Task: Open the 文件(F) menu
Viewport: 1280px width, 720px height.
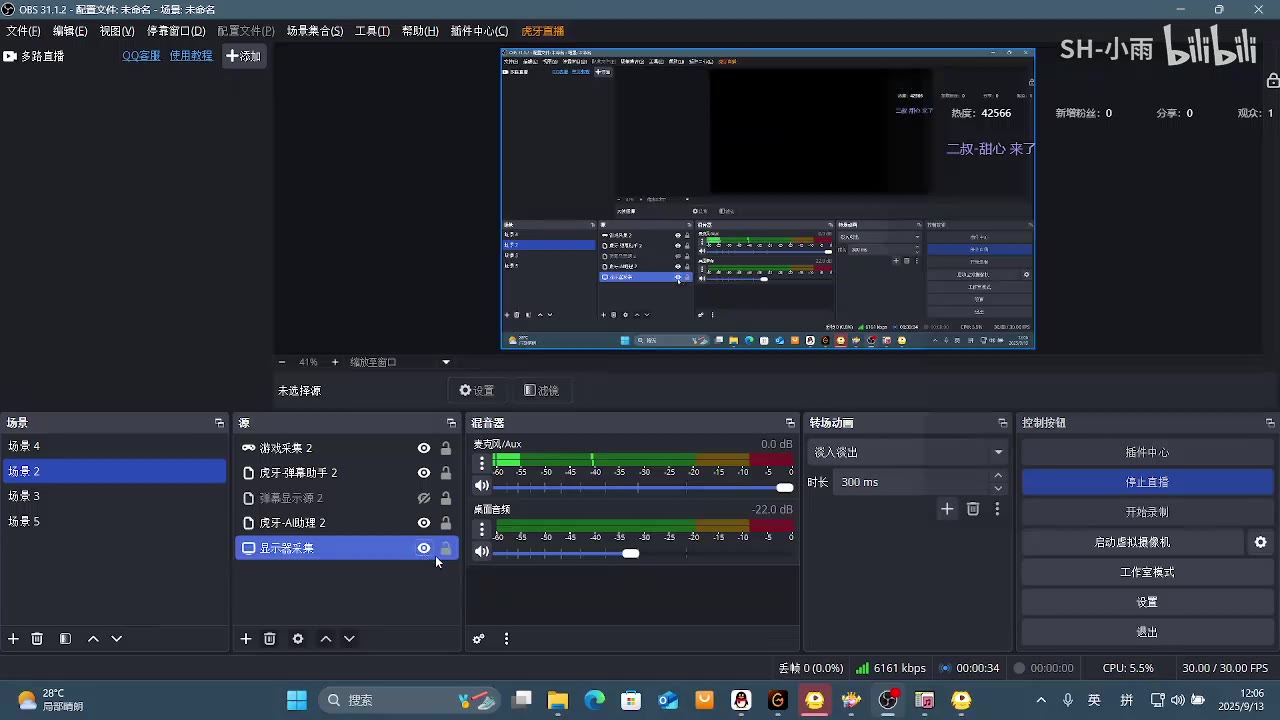Action: (x=24, y=31)
